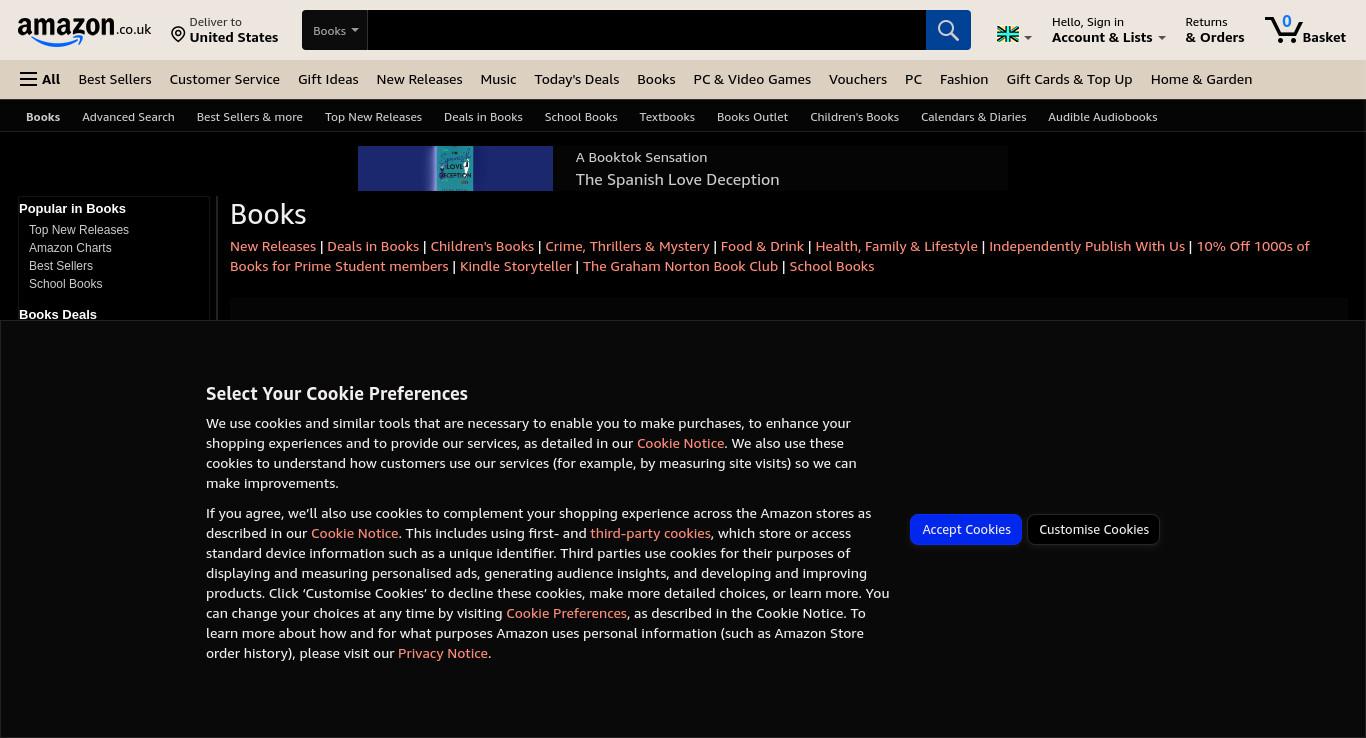Open Gift Cards & Top Up
Screen dimensions: 1366x738
pos(1069,79)
